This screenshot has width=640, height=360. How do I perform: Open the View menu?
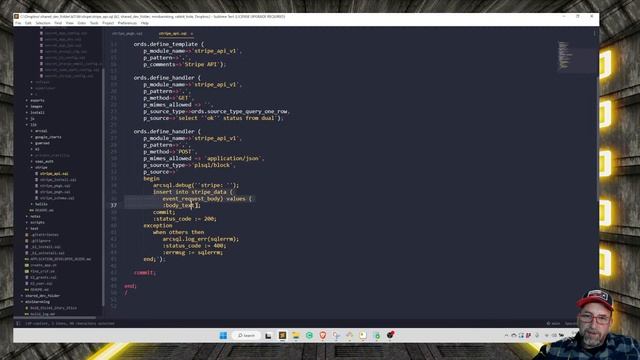tap(70, 23)
